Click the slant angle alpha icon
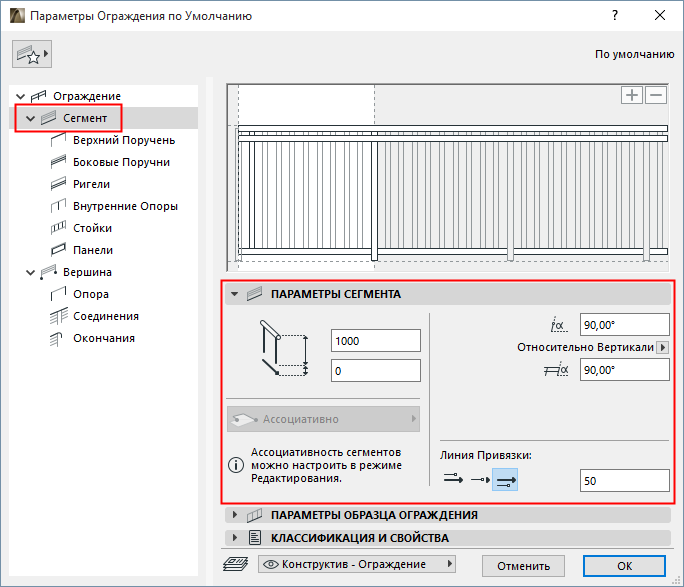 click(559, 325)
